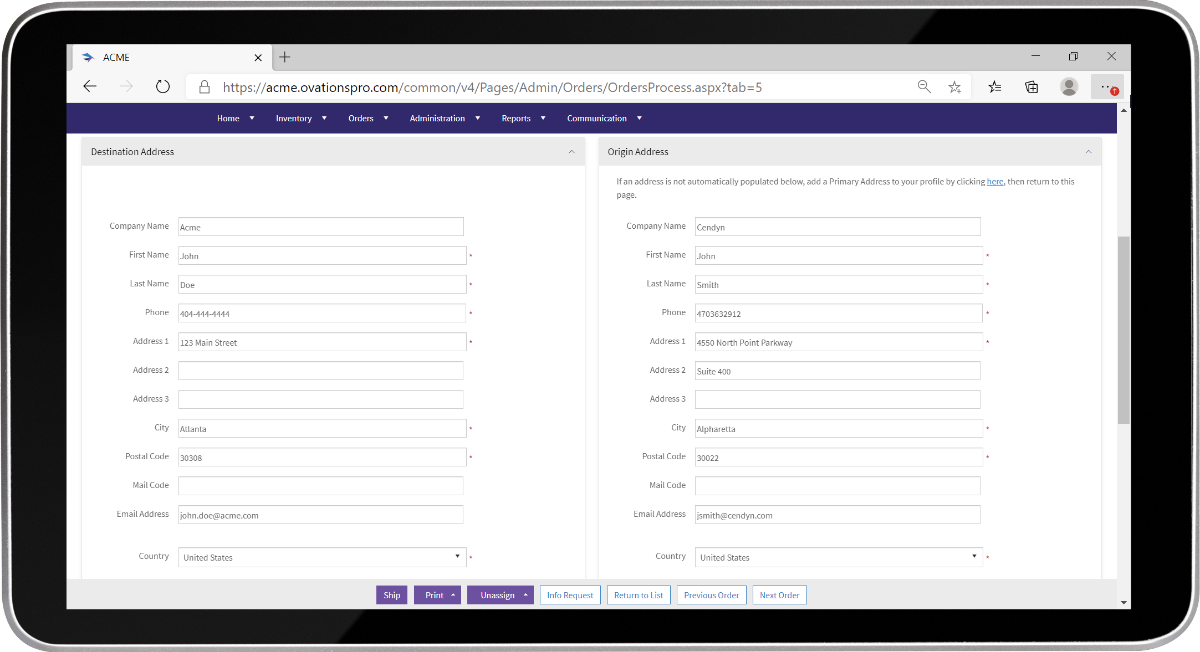Click the Info Request button
1200x652 pixels.
570,595
